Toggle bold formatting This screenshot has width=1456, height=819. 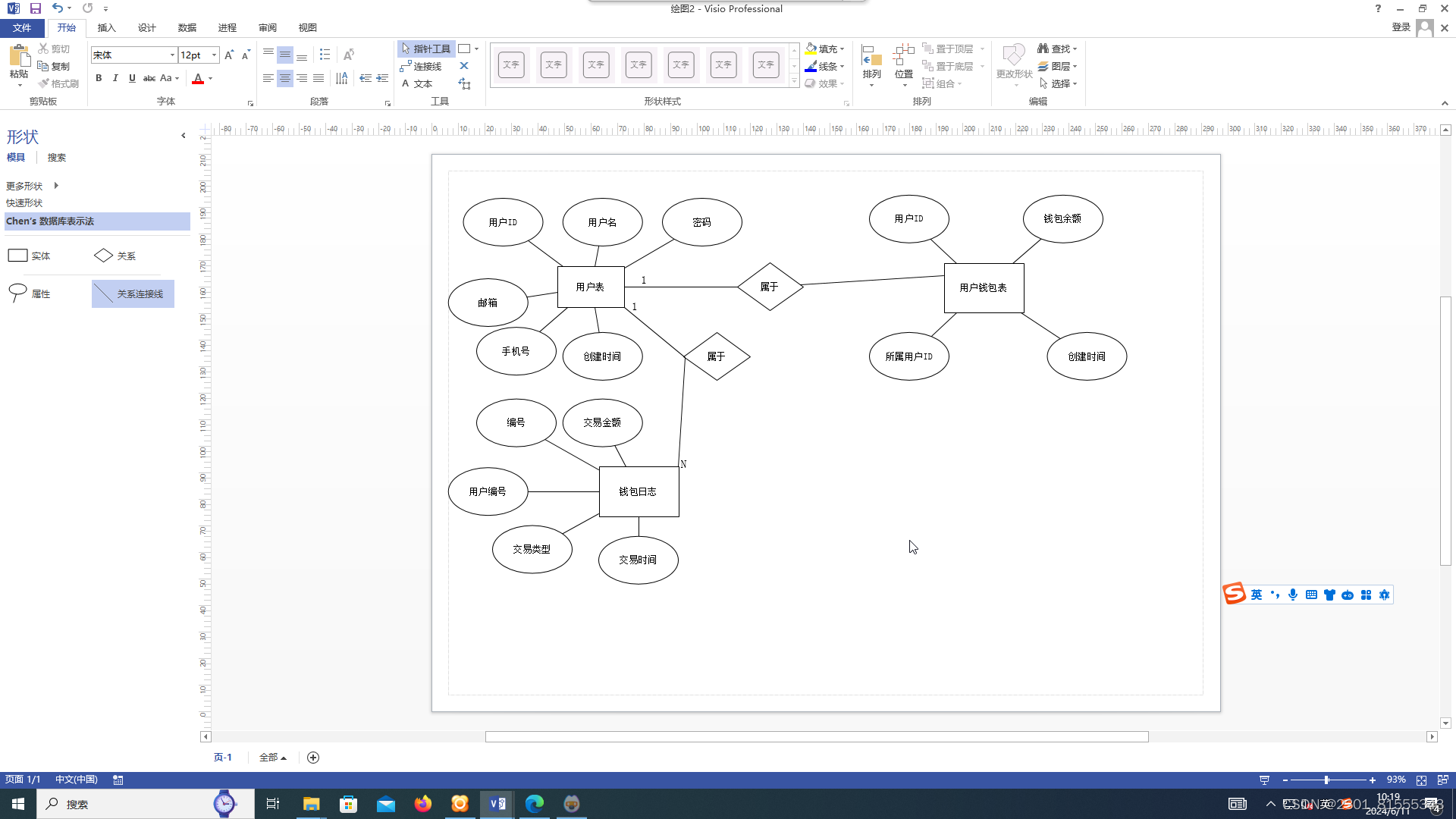(x=99, y=78)
